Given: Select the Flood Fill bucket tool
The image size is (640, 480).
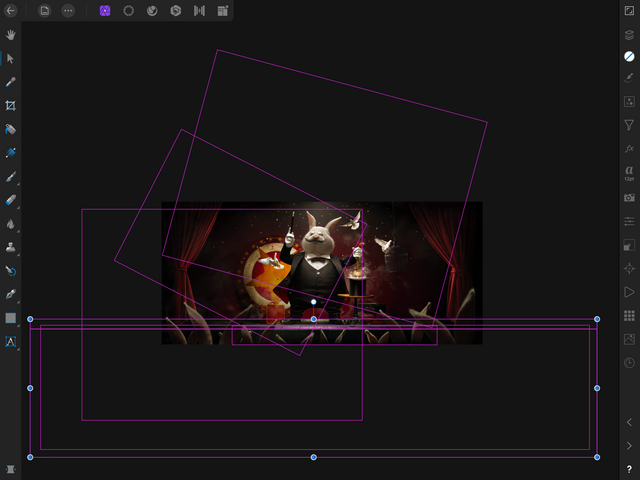Looking at the screenshot, I should point(11,129).
